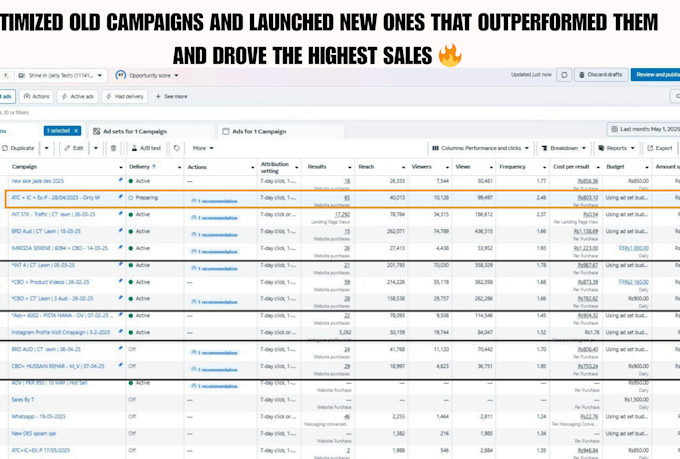
Task: Open the Reports dropdown
Action: (x=616, y=148)
